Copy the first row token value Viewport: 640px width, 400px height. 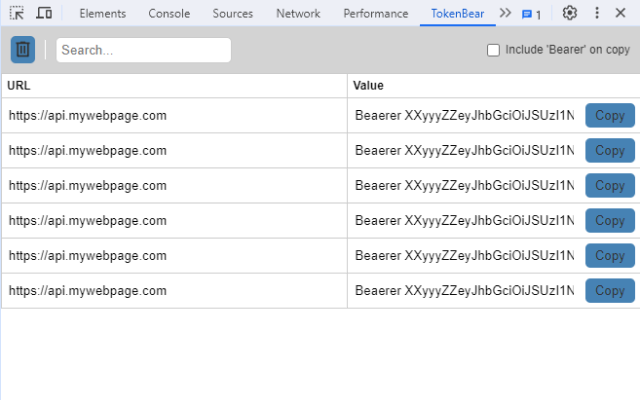(610, 116)
